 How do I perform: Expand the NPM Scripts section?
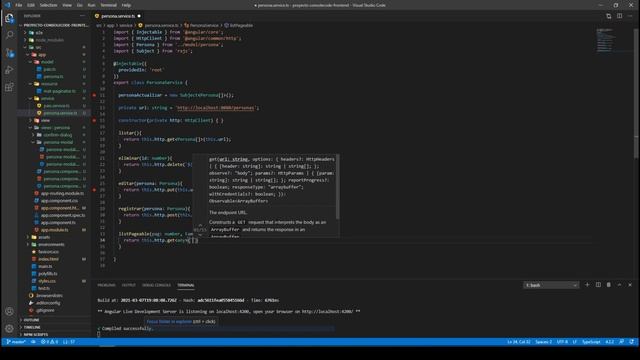36,334
